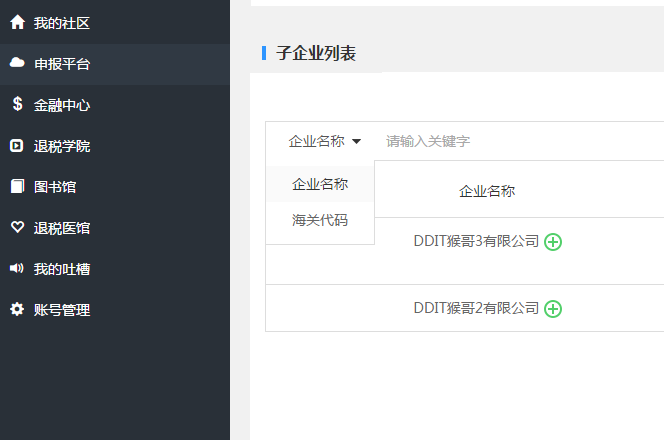This screenshot has height=440, width=664.
Task: Click the 企业名称 table column header
Action: click(487, 191)
